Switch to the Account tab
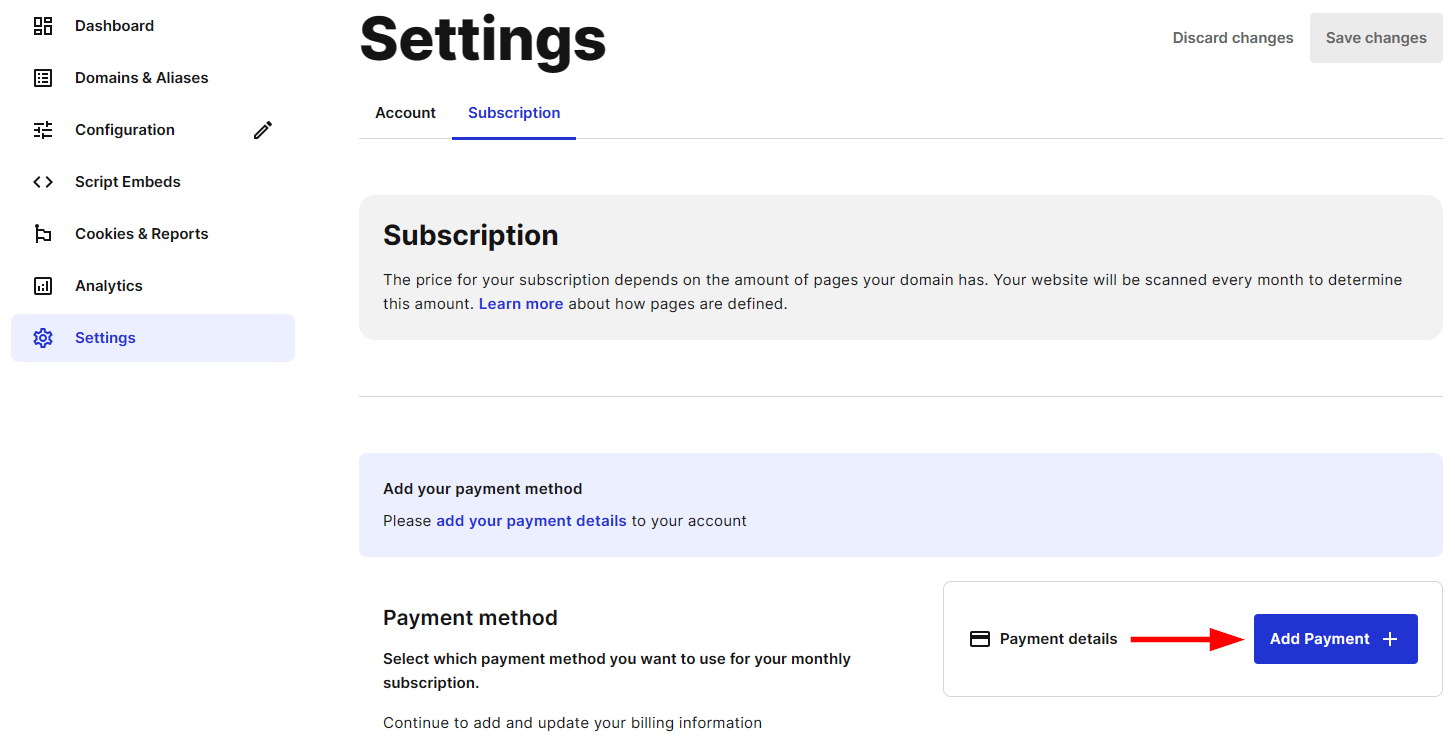 tap(405, 113)
